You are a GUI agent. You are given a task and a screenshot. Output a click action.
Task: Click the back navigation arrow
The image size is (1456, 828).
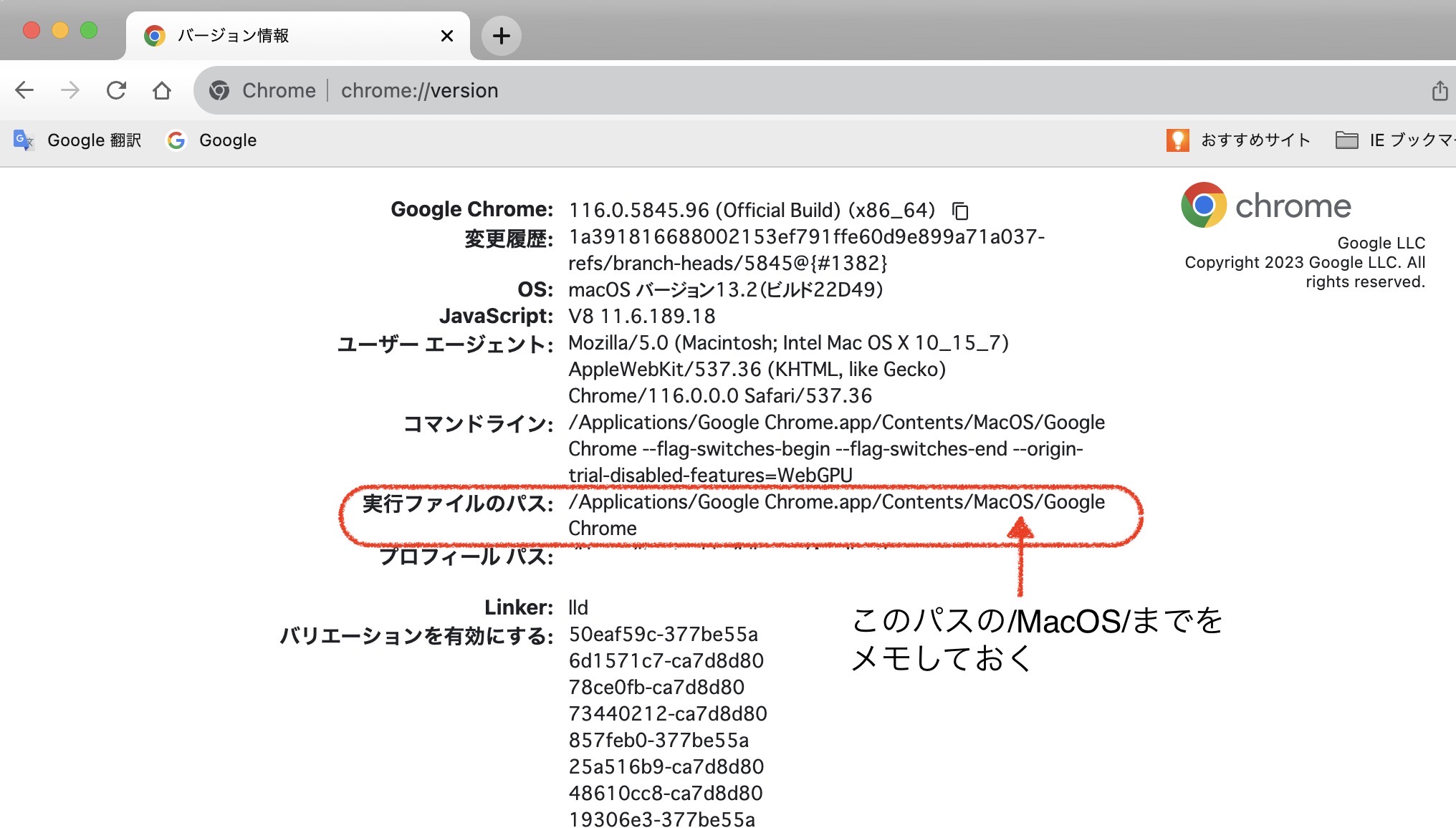[x=25, y=90]
